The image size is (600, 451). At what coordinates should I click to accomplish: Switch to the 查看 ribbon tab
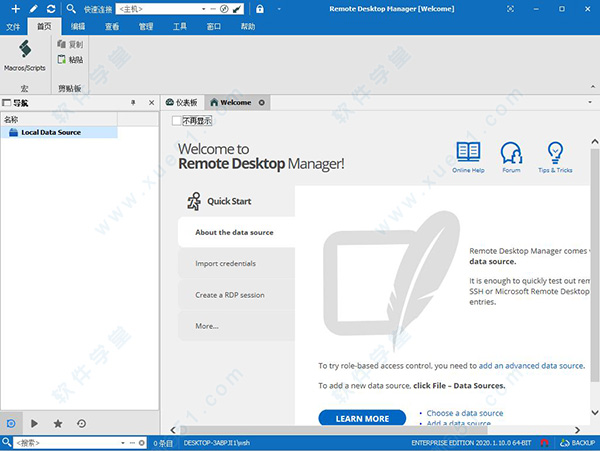[x=112, y=26]
